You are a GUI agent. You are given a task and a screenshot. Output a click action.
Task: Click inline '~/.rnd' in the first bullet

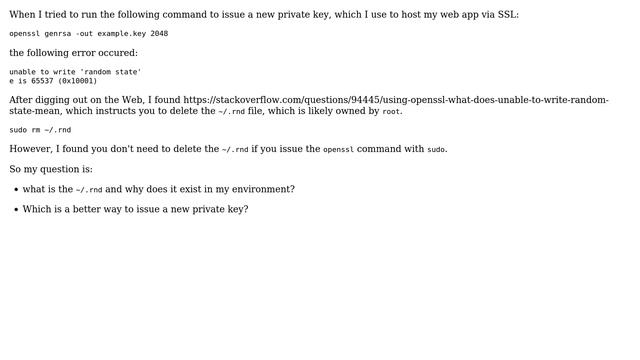click(89, 190)
